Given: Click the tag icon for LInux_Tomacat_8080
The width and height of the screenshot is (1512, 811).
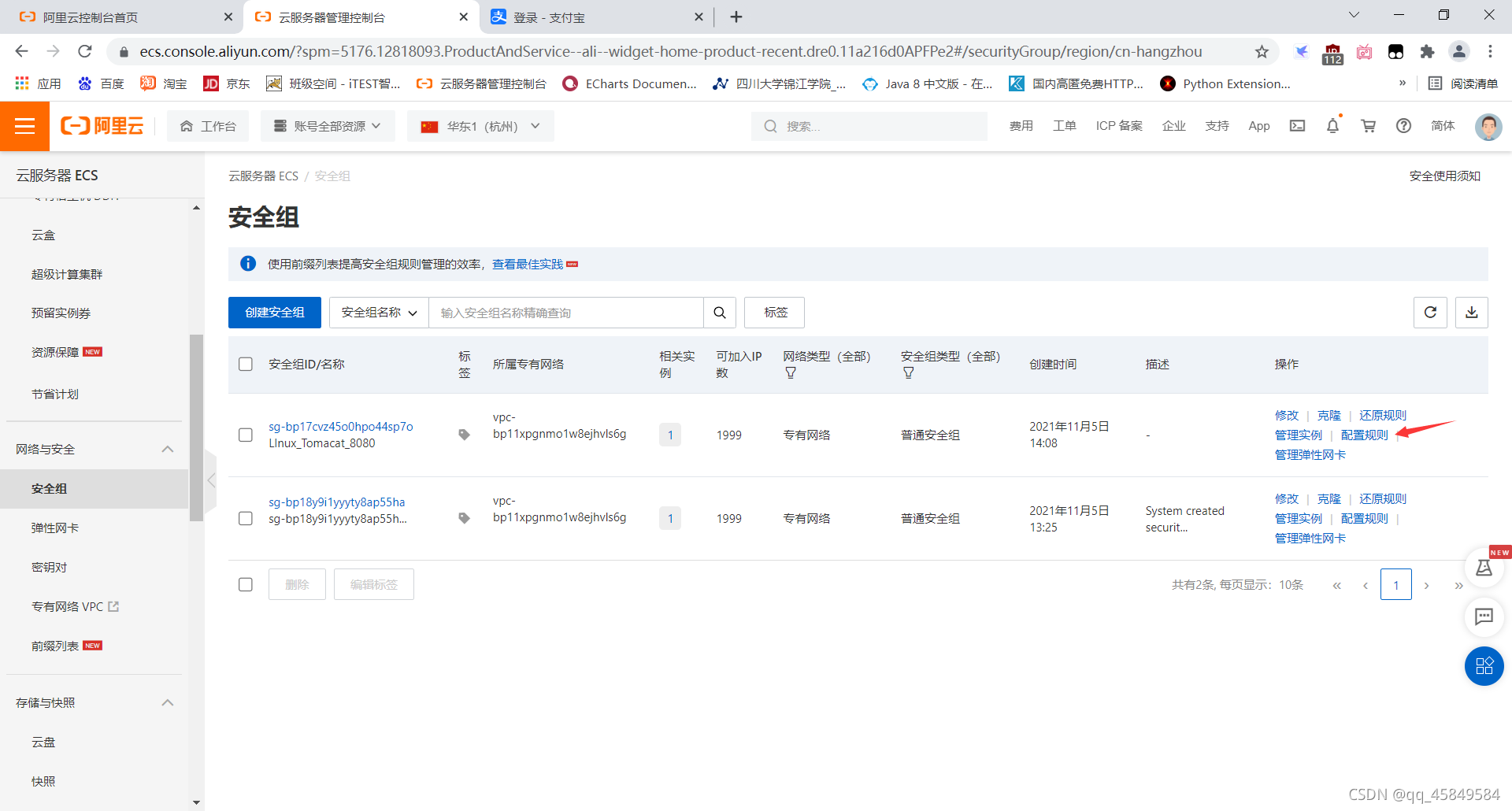Looking at the screenshot, I should [x=464, y=435].
